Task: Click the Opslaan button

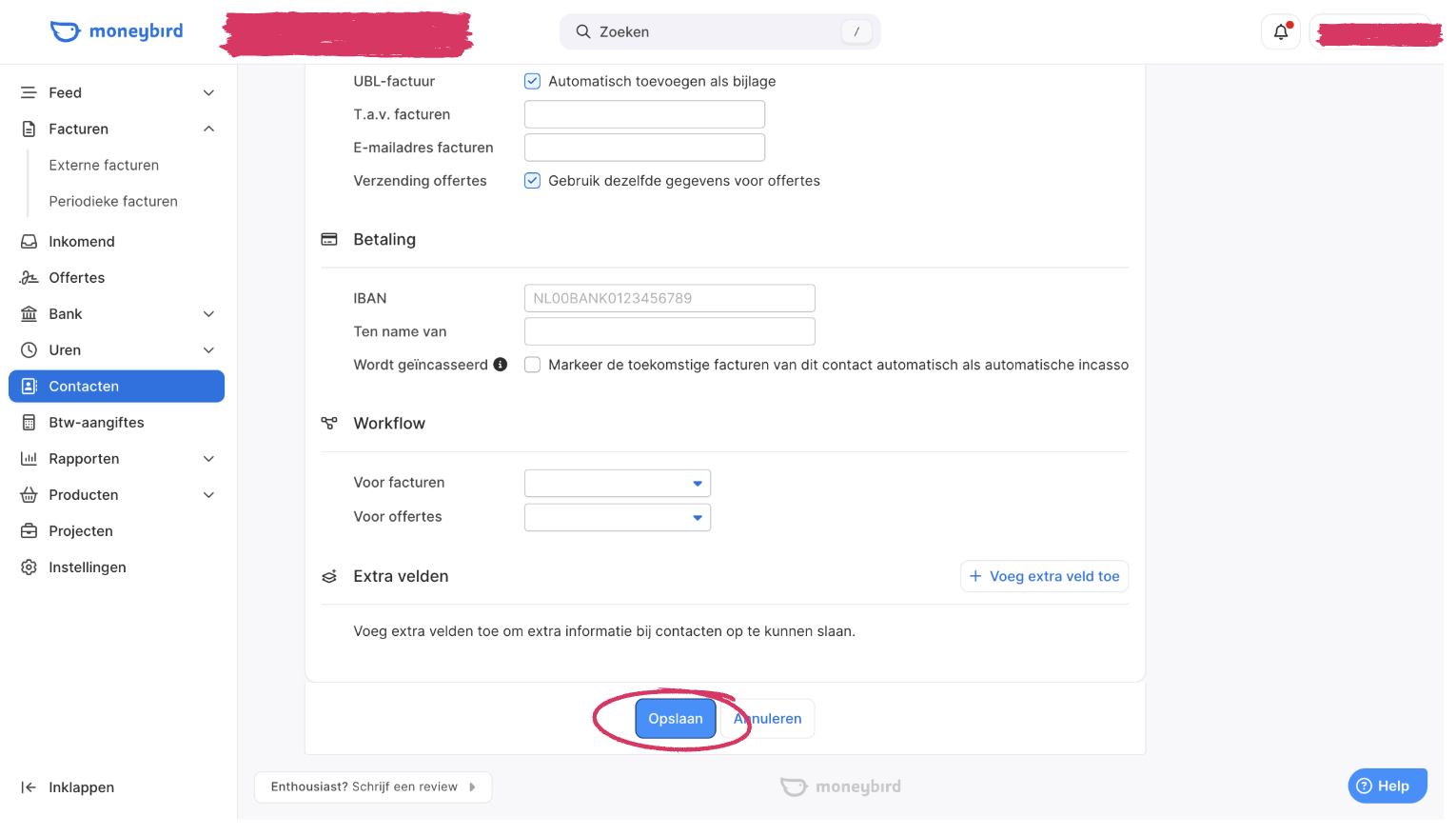Action: pyautogui.click(x=676, y=719)
